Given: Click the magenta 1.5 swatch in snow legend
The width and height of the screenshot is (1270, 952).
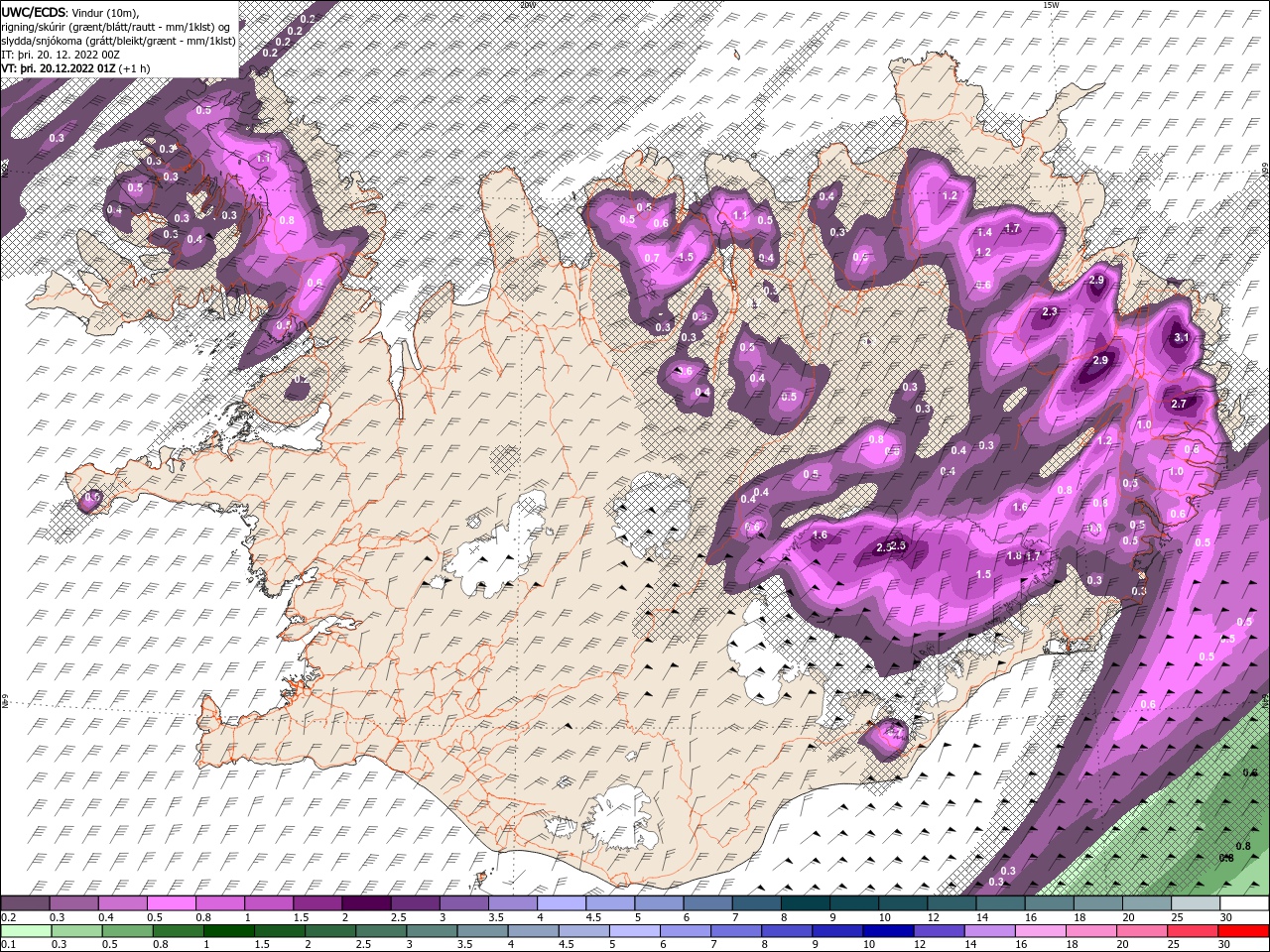Looking at the screenshot, I should click(x=317, y=903).
